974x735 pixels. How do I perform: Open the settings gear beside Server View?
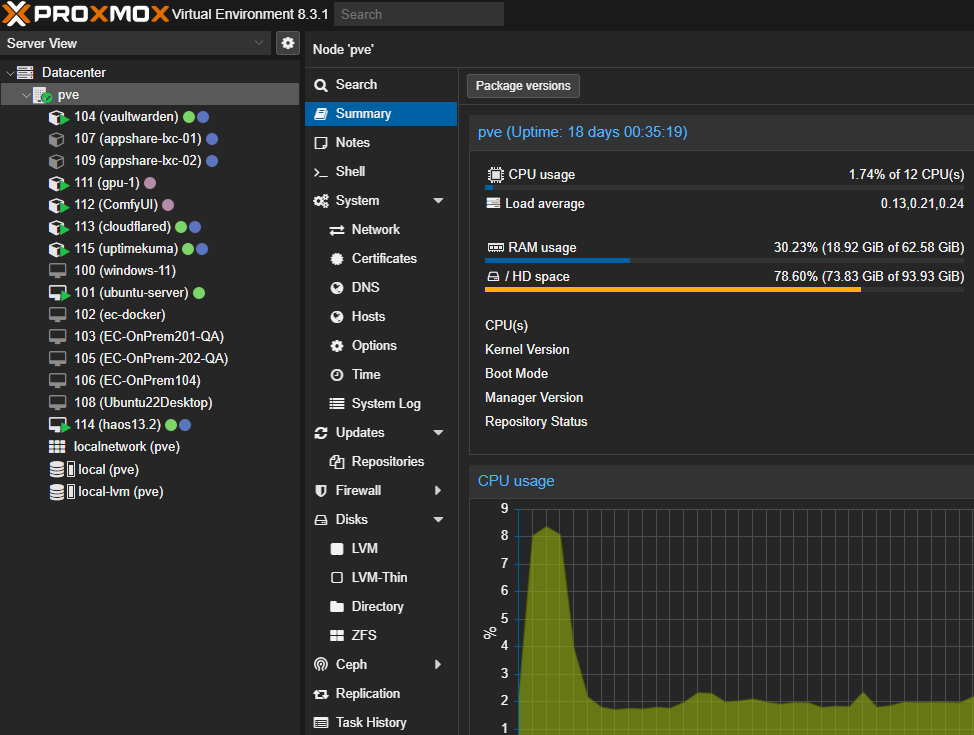pos(288,43)
